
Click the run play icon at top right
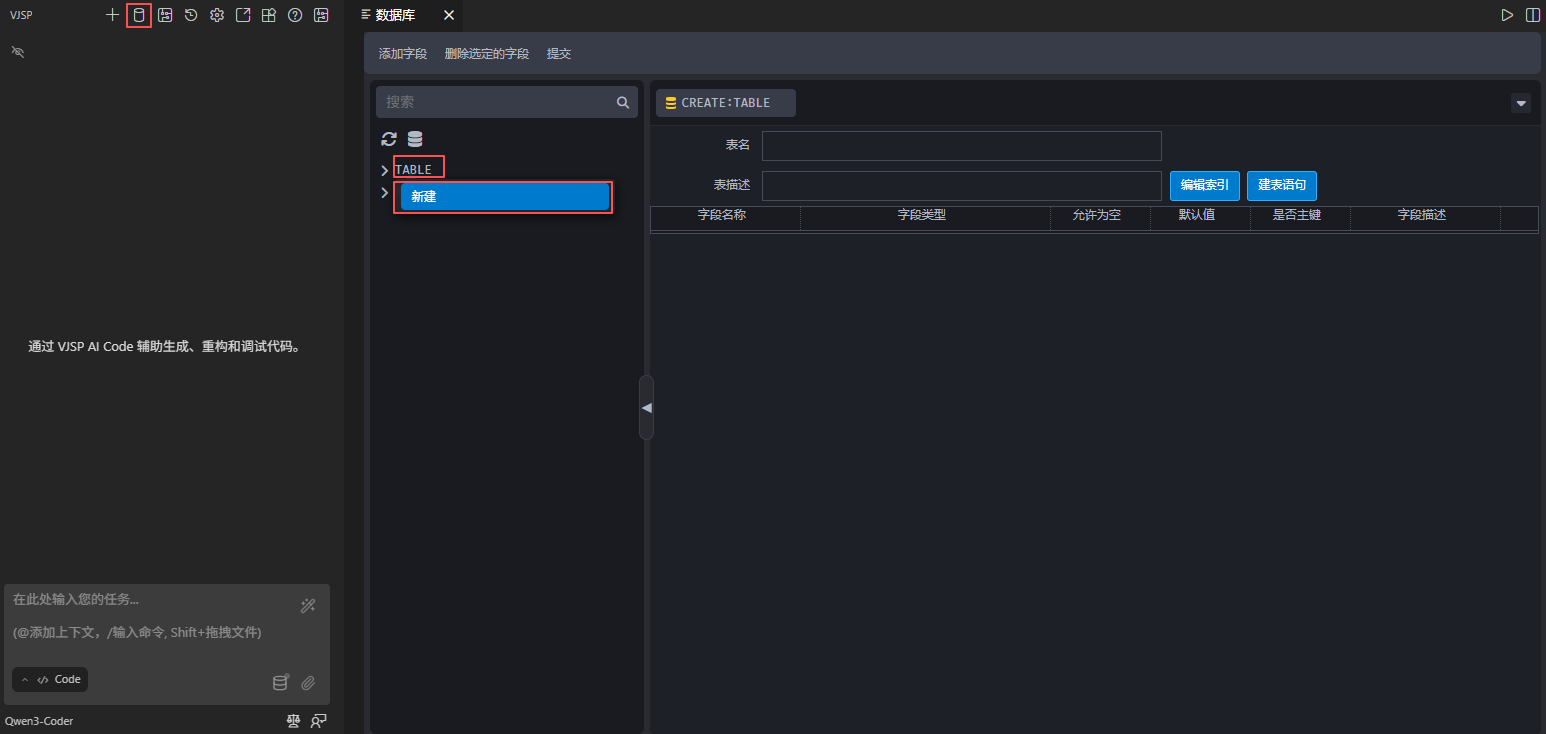[1507, 15]
